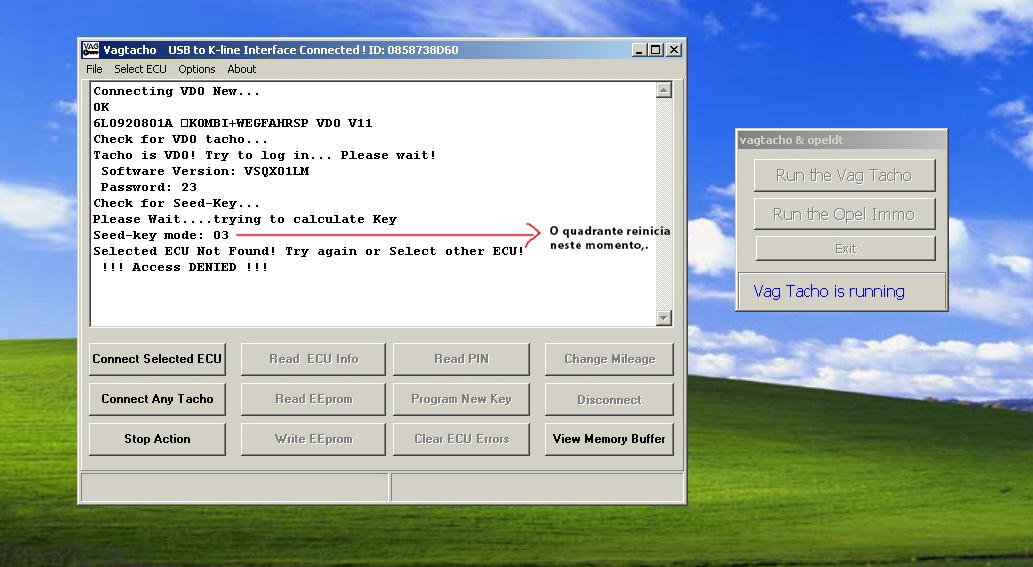Click log line 'Check for VDO tacho...'
Viewport: 1033px width, 567px height.
[x=180, y=140]
